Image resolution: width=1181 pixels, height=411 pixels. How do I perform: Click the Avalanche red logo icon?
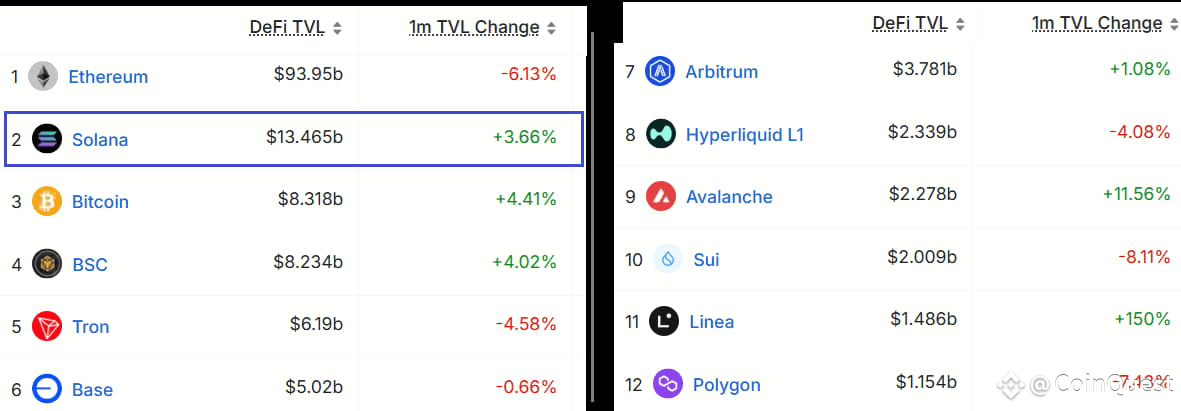pos(661,196)
